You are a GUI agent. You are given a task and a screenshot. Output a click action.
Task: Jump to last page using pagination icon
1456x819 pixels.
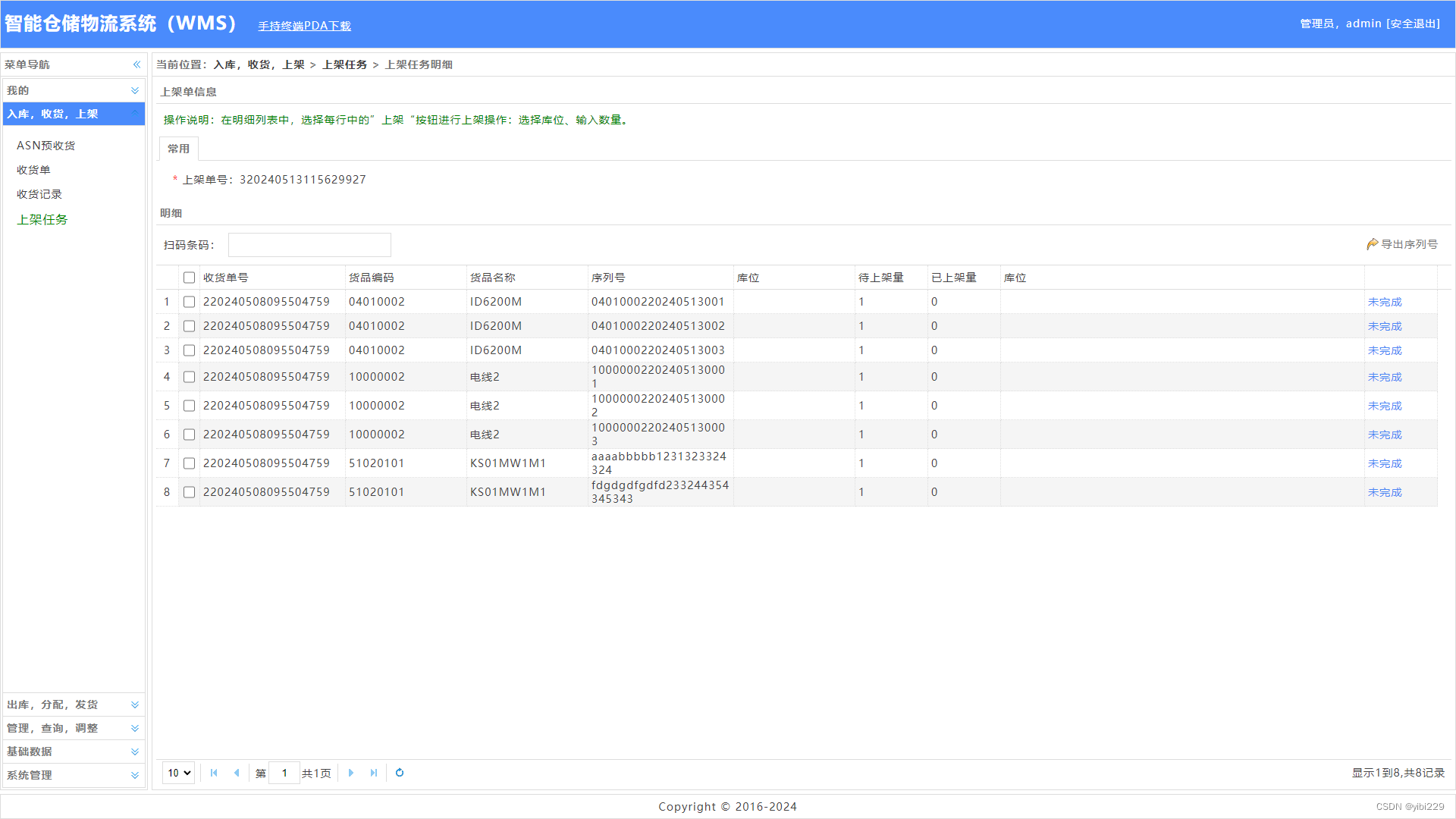point(373,773)
